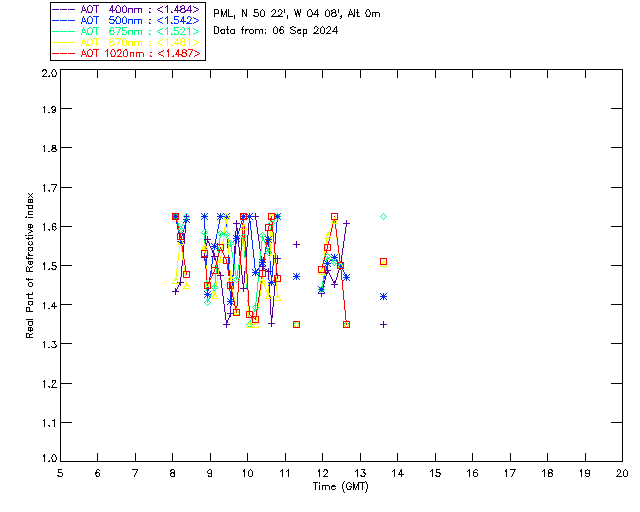Click the 'Real Part of Refractive Index' axis label
640x512 pixels.
(x=29, y=265)
